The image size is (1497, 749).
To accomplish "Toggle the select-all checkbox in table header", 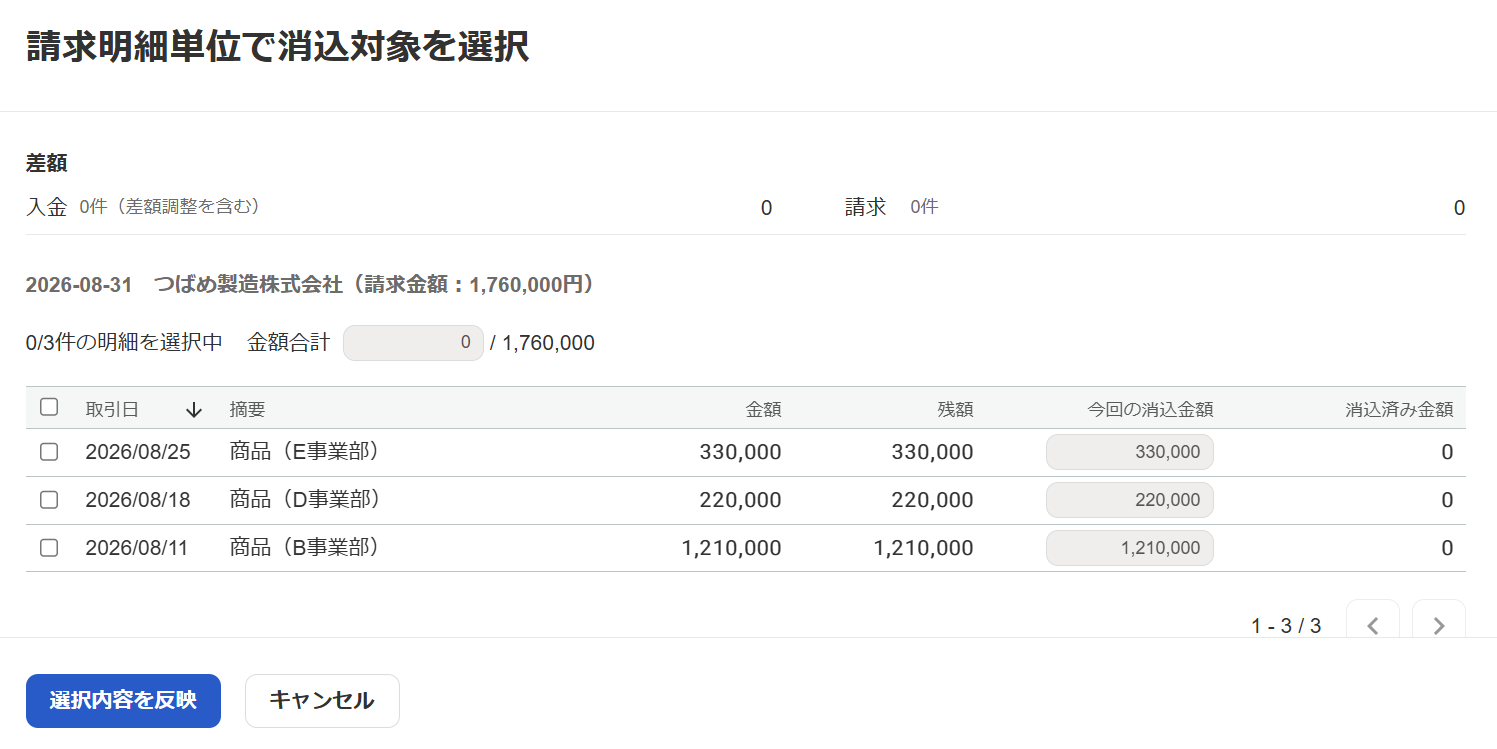I will 49,407.
